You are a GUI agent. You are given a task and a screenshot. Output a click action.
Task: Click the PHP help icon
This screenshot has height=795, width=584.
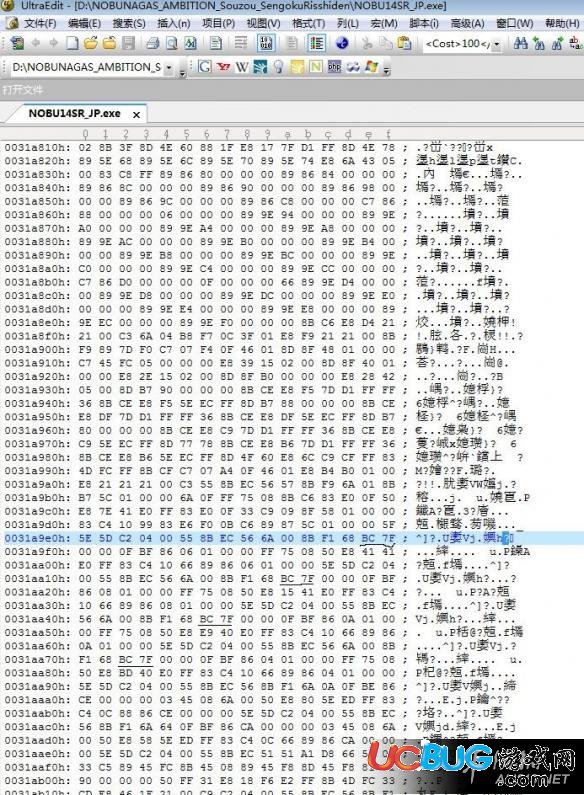tap(335, 67)
